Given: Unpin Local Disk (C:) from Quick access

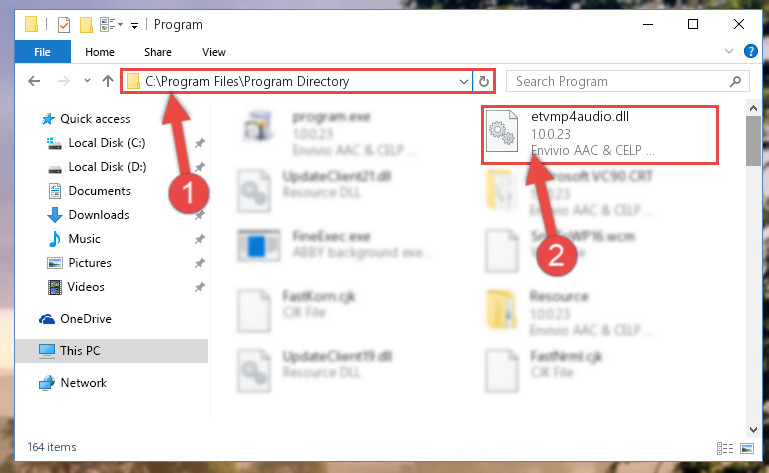Looking at the screenshot, I should (200, 143).
